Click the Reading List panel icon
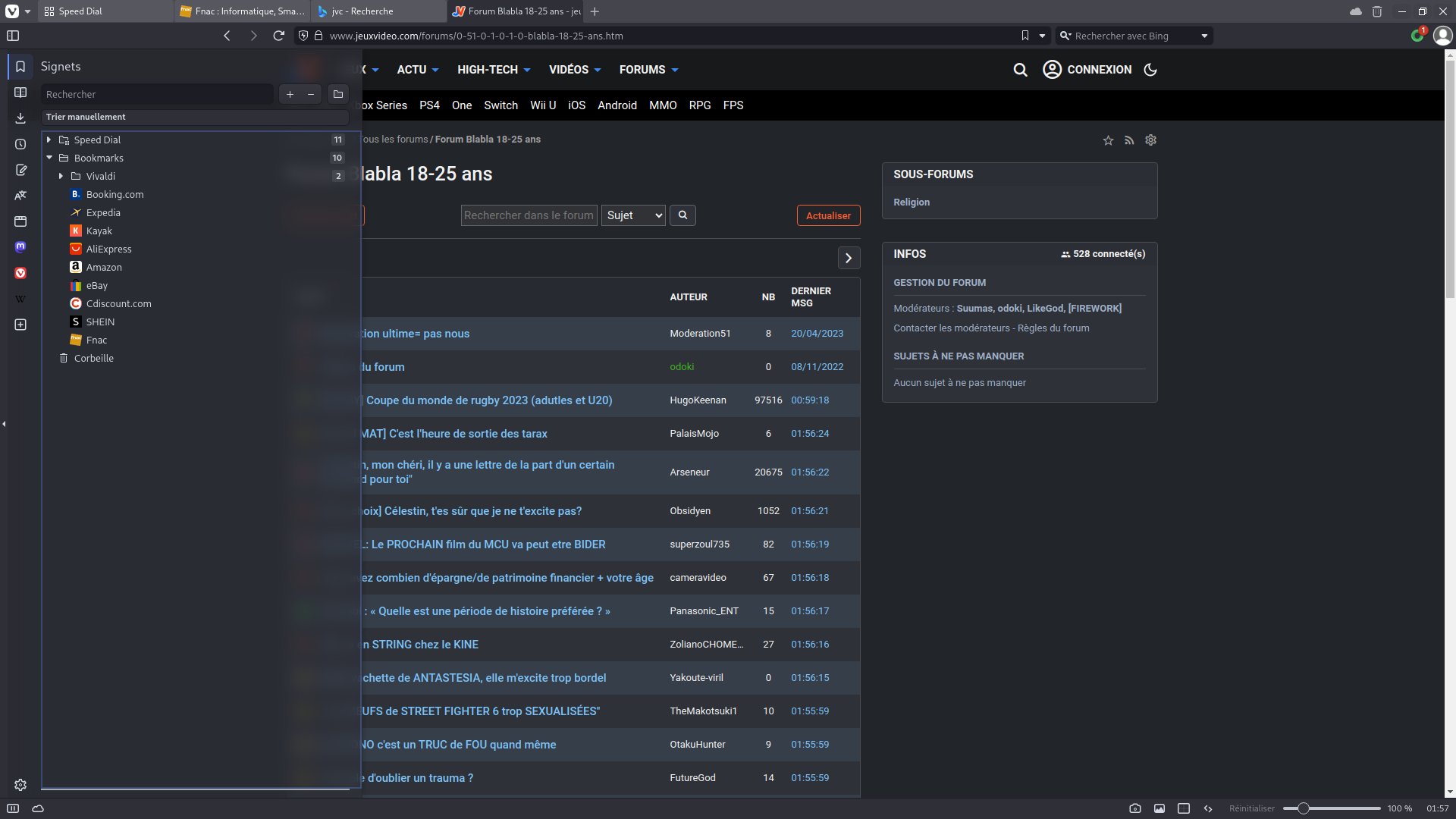This screenshot has width=1456, height=819. click(x=20, y=93)
